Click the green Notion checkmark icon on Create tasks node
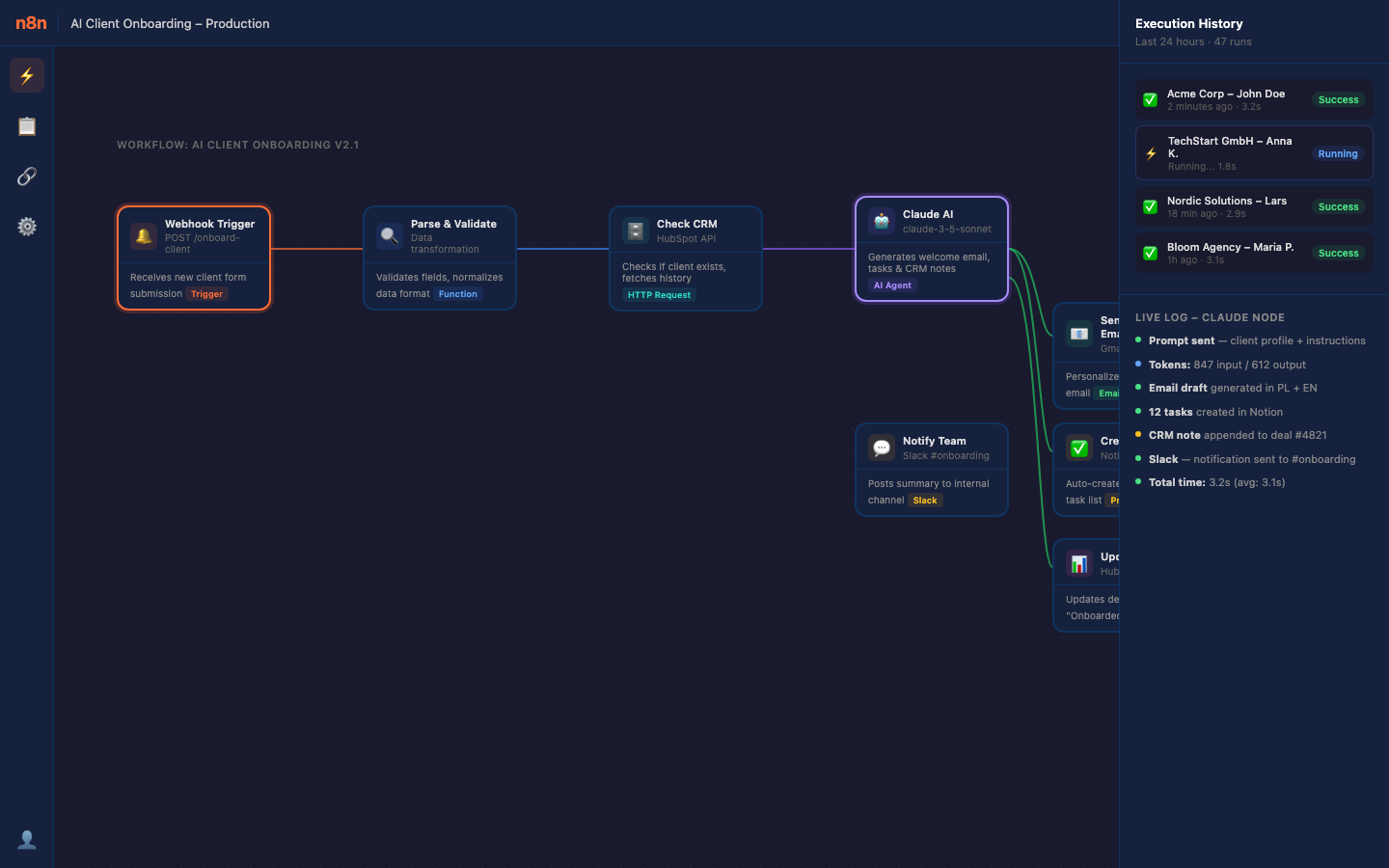The height and width of the screenshot is (868, 1389). tap(1078, 447)
